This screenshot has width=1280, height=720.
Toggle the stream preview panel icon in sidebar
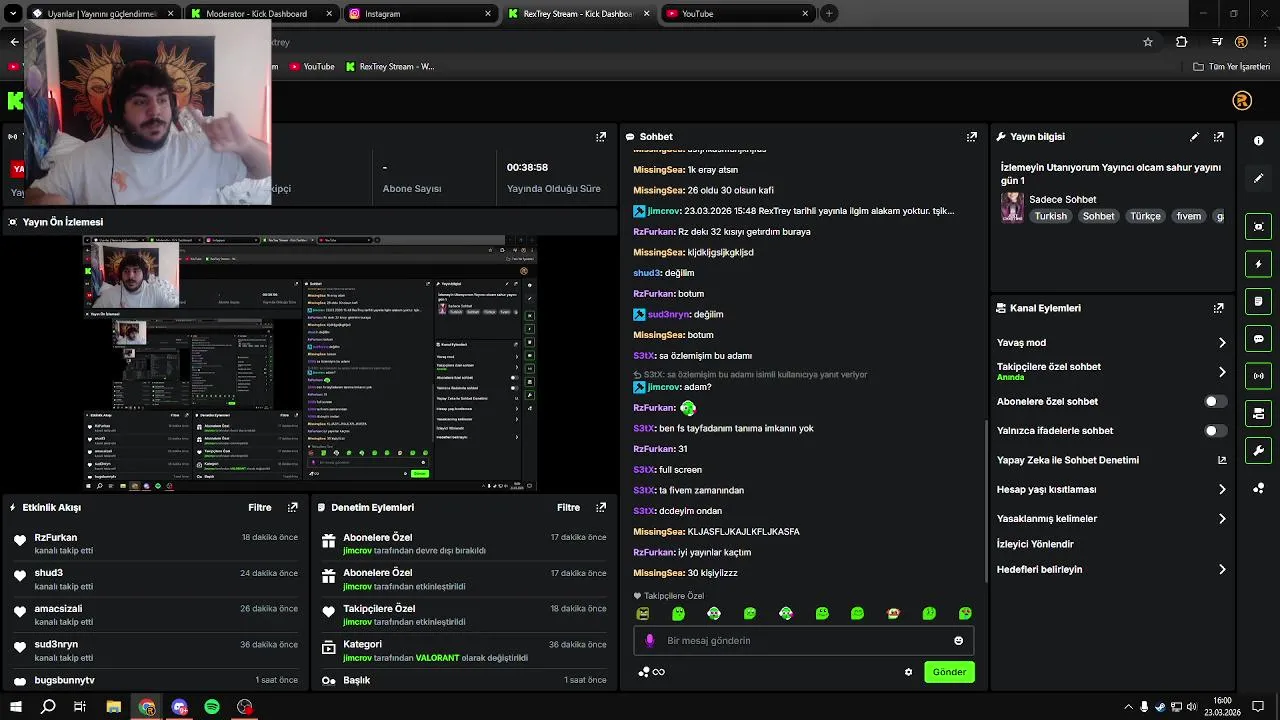(x=1258, y=227)
